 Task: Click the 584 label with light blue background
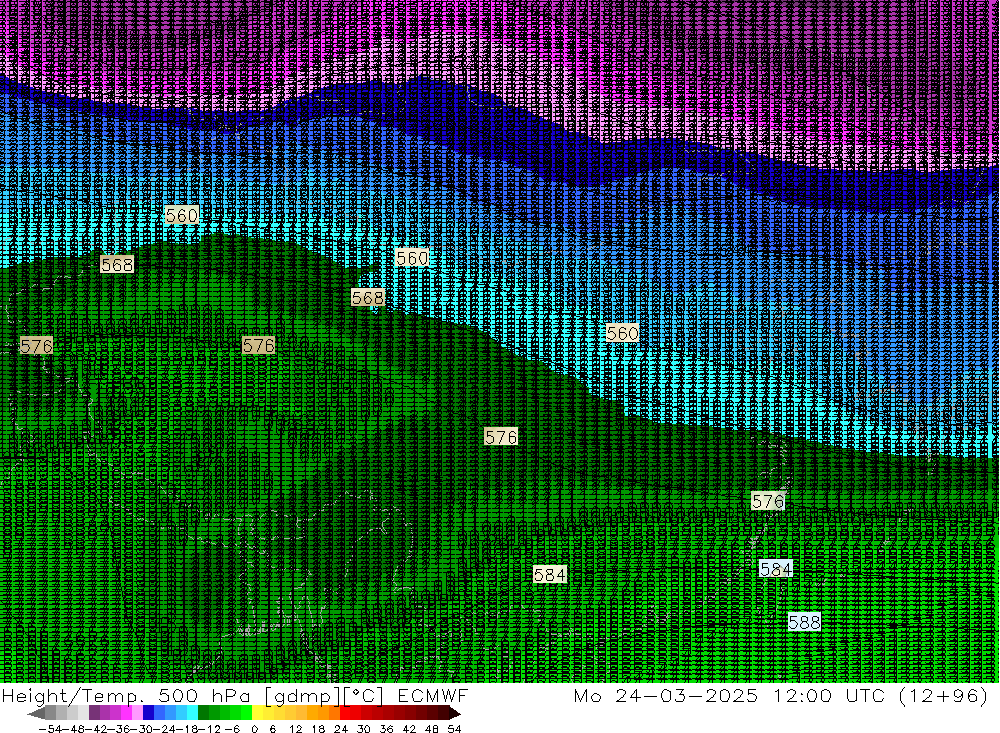coord(776,568)
